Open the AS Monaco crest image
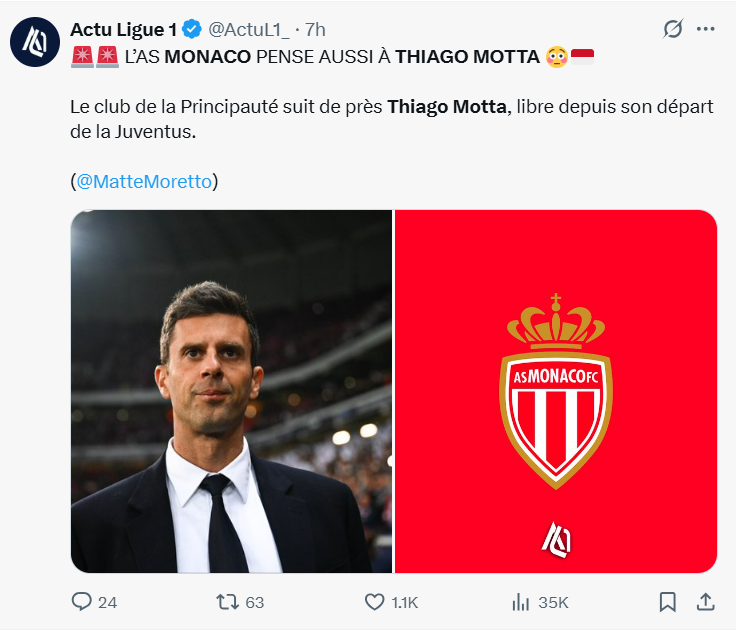This screenshot has height=630, width=736. point(556,391)
